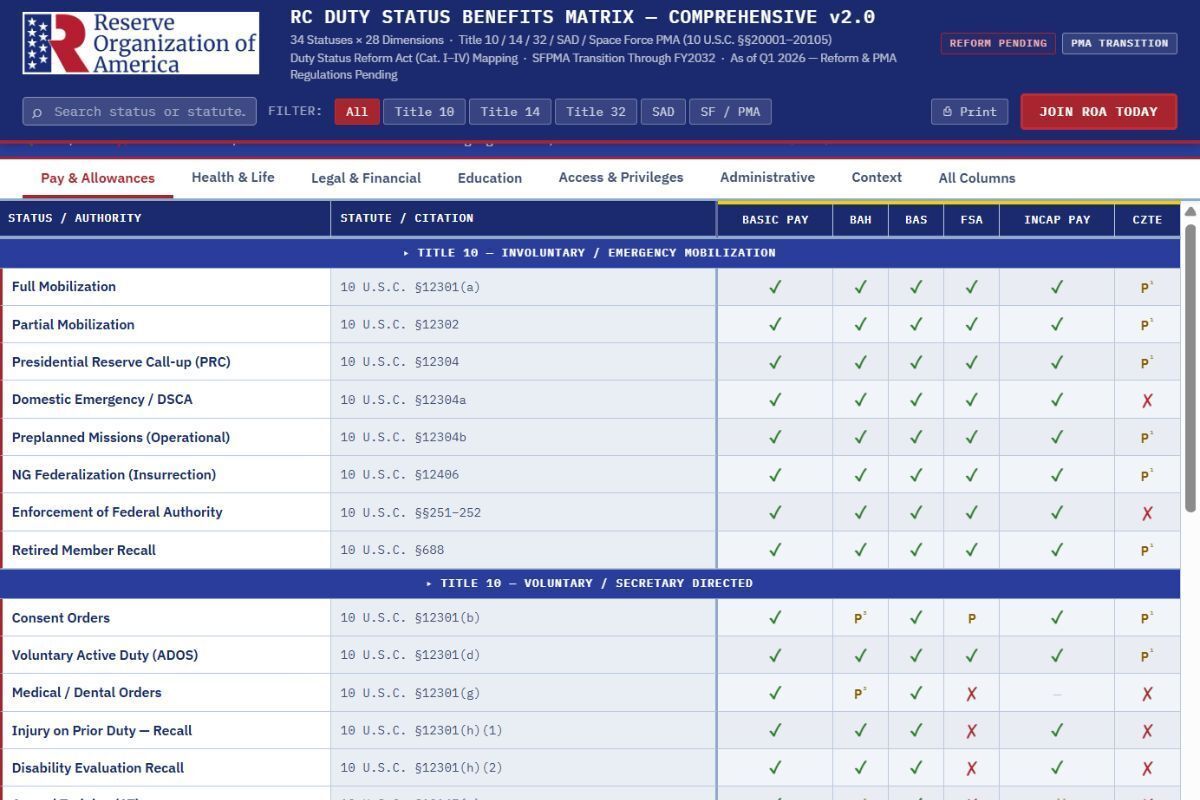Select the All filter

click(x=357, y=112)
